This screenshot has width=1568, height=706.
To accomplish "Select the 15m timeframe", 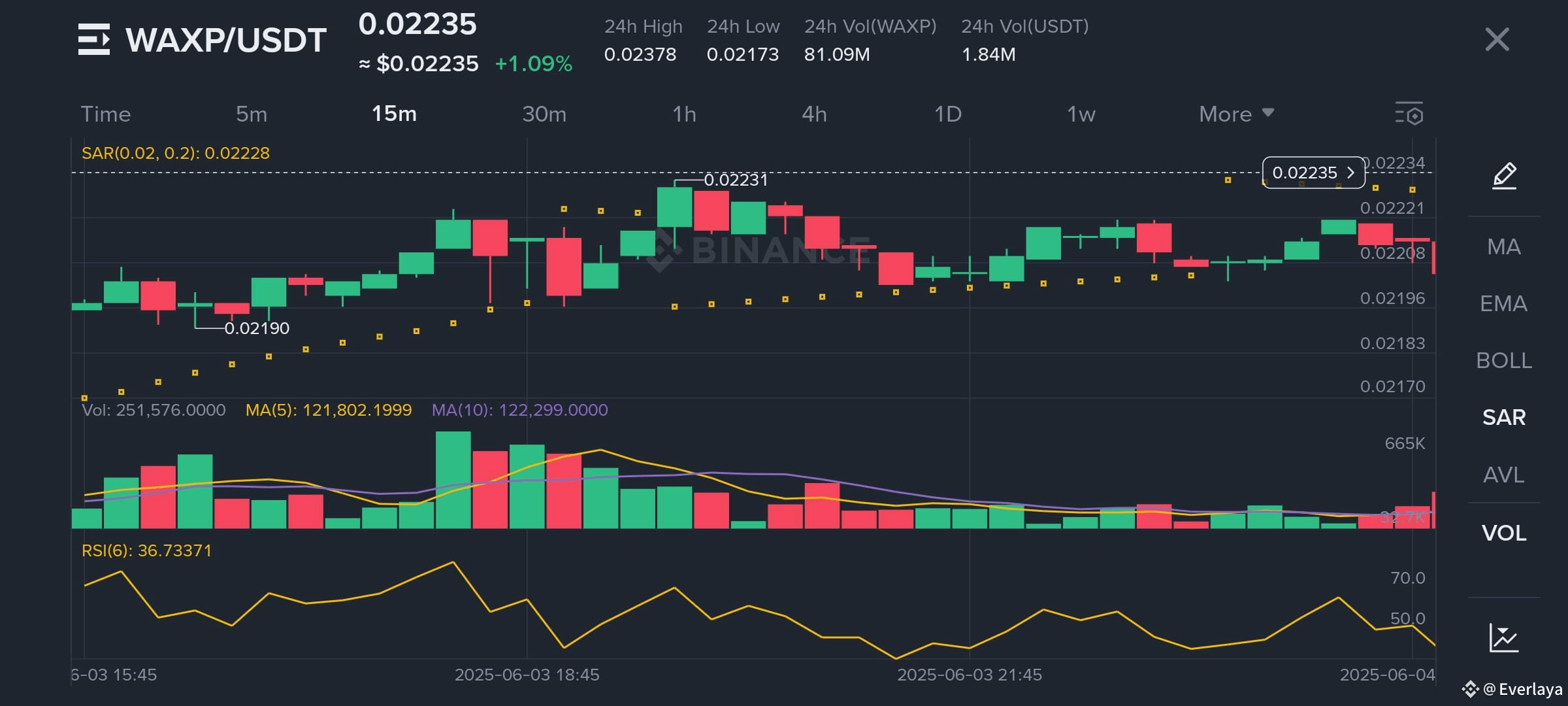I will pos(394,114).
